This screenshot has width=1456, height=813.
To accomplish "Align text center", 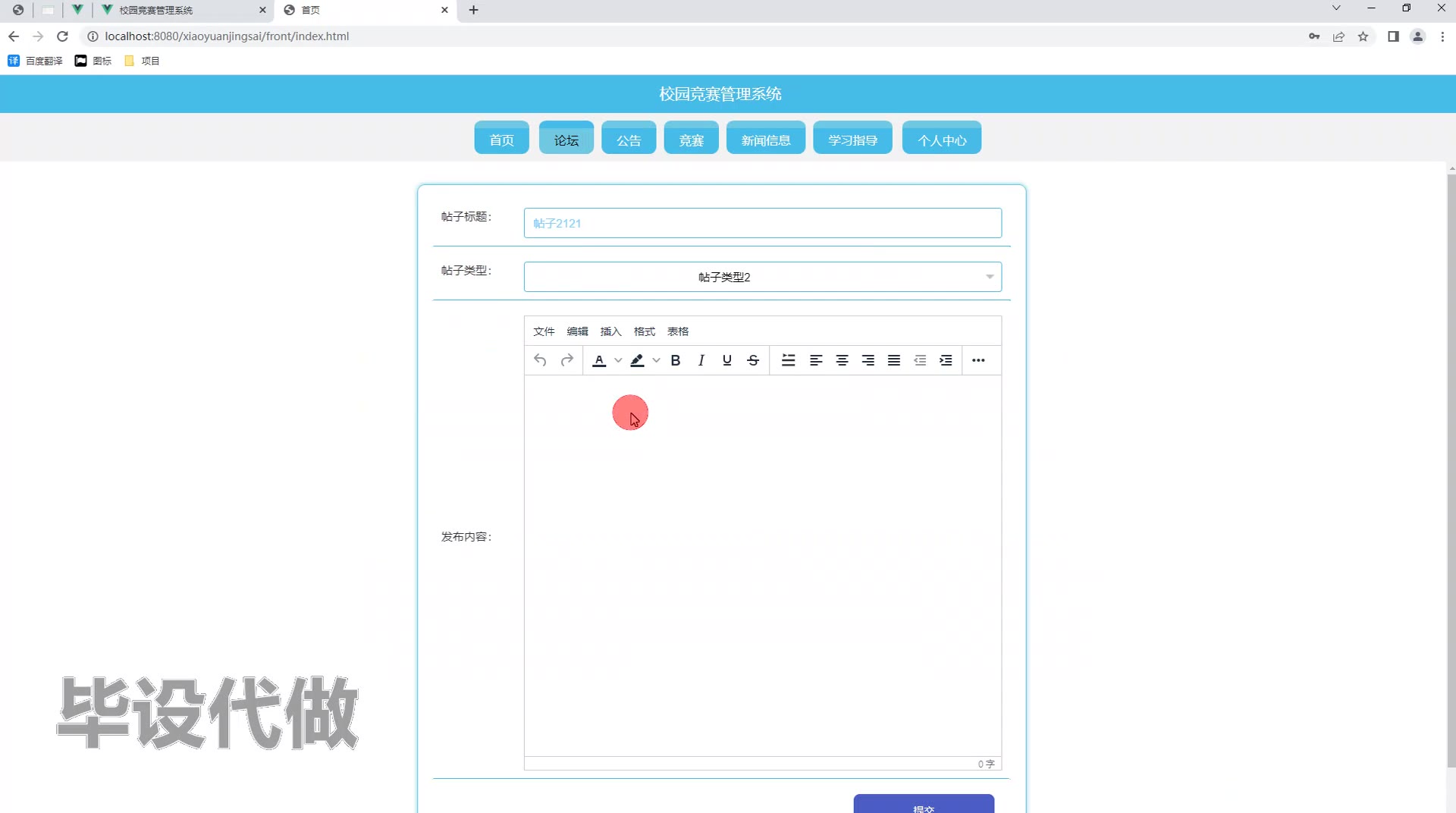I will pos(842,360).
